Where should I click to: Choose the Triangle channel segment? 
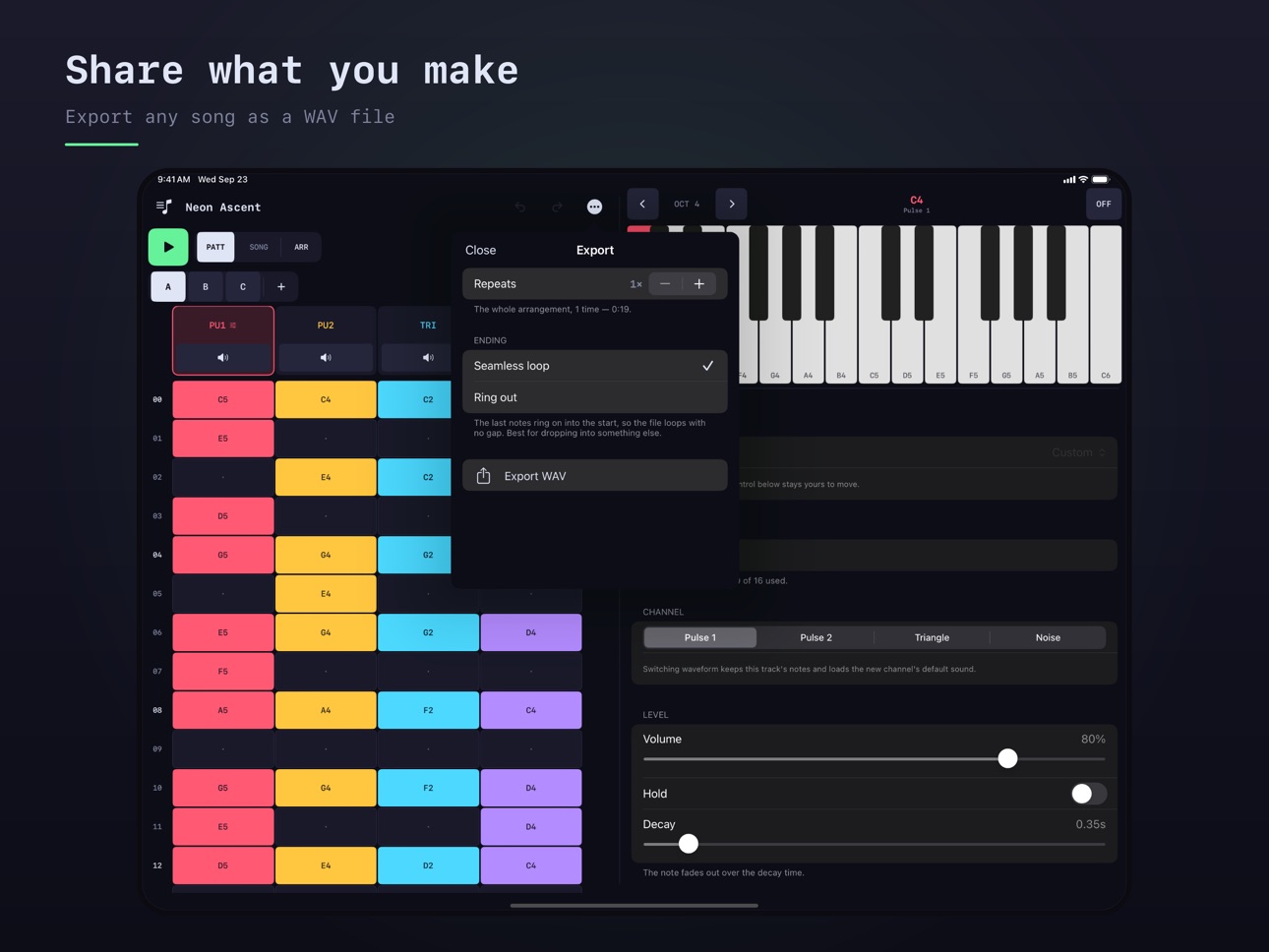click(932, 637)
